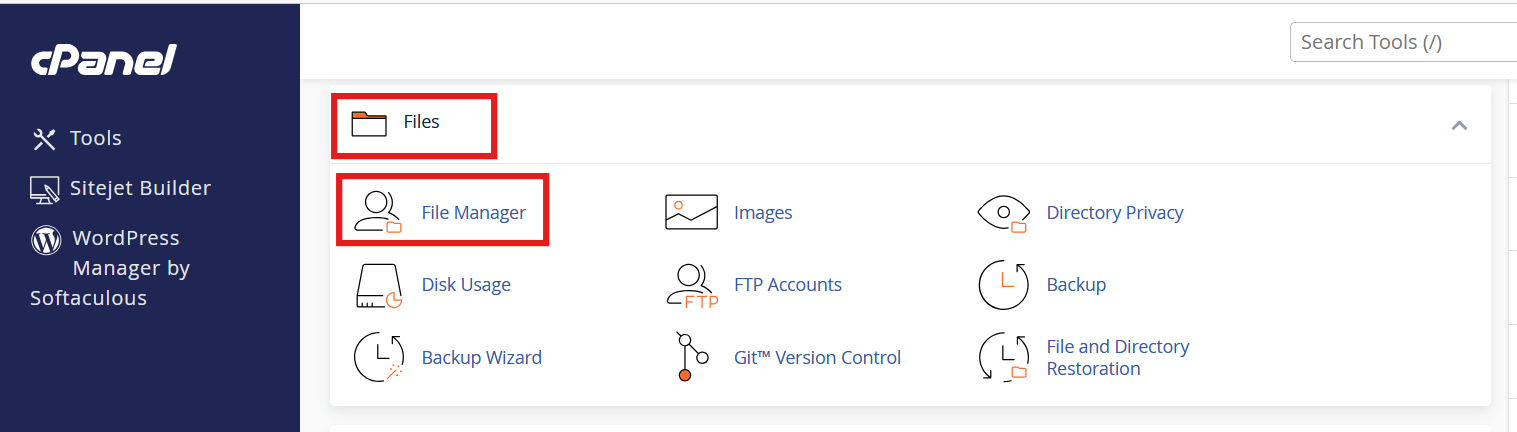
Task: Click the Backup clock icon
Action: click(x=1003, y=285)
